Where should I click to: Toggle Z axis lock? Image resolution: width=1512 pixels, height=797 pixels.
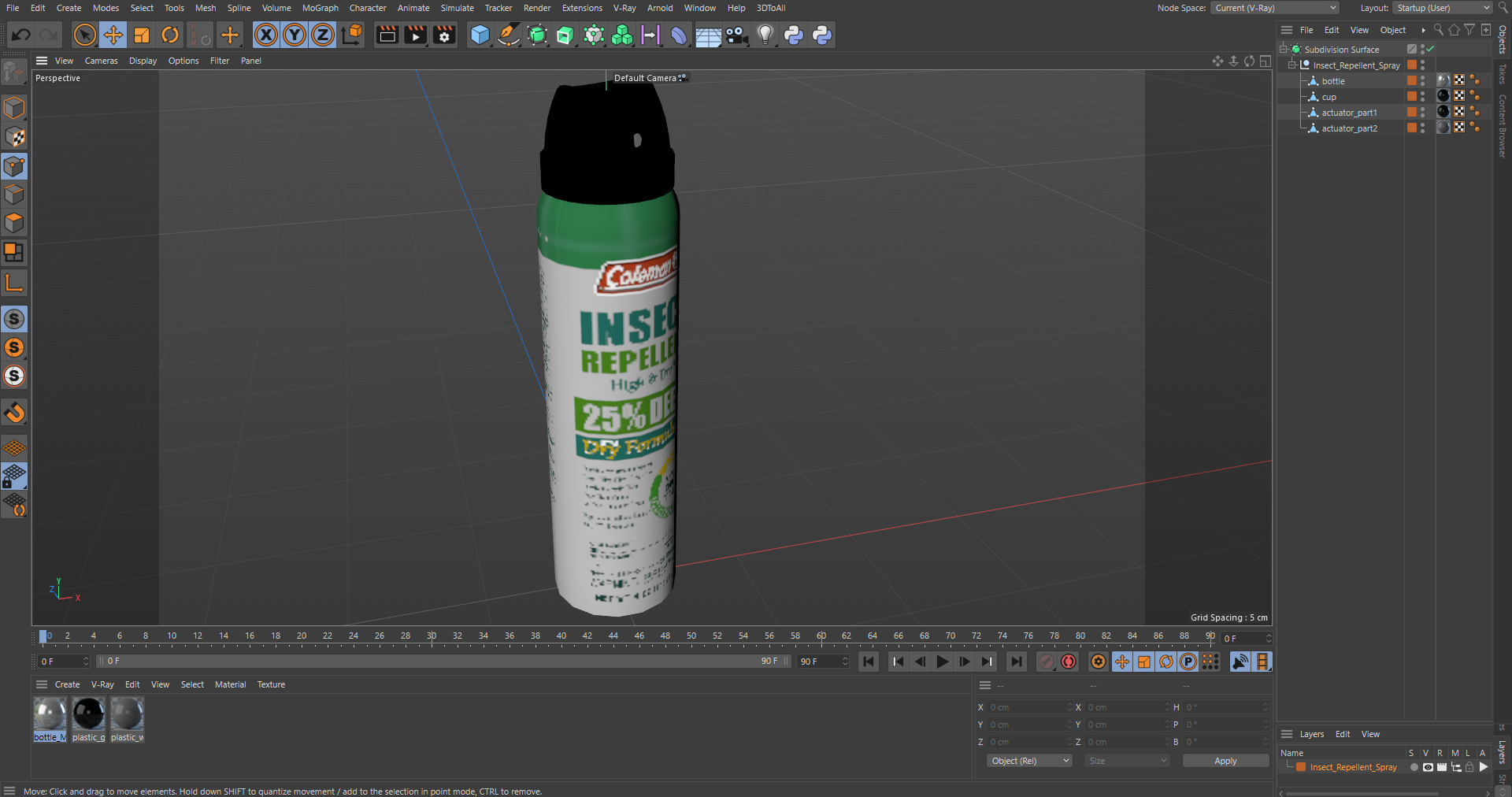[323, 35]
